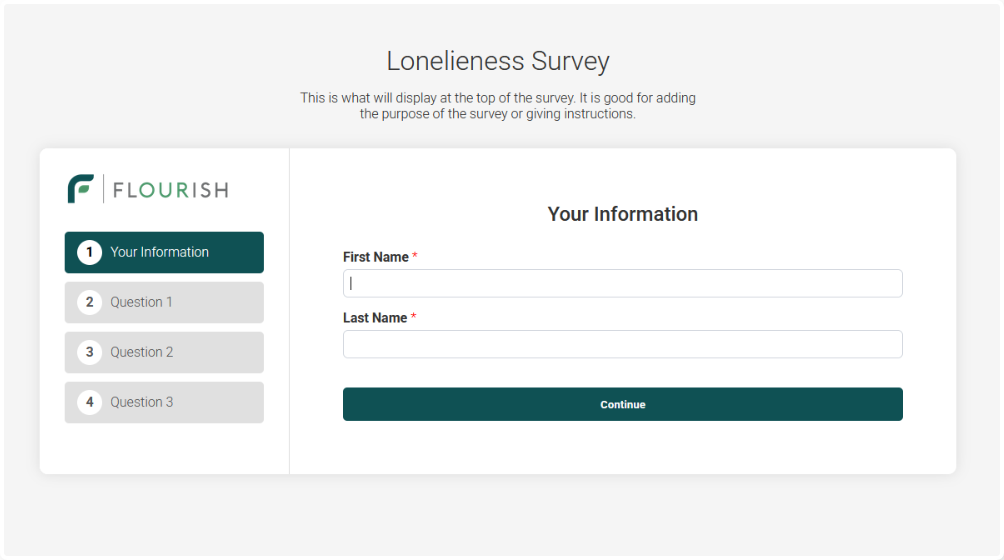This screenshot has width=1004, height=560.
Task: Click the FLOURISH wordmark text
Action: (170, 190)
